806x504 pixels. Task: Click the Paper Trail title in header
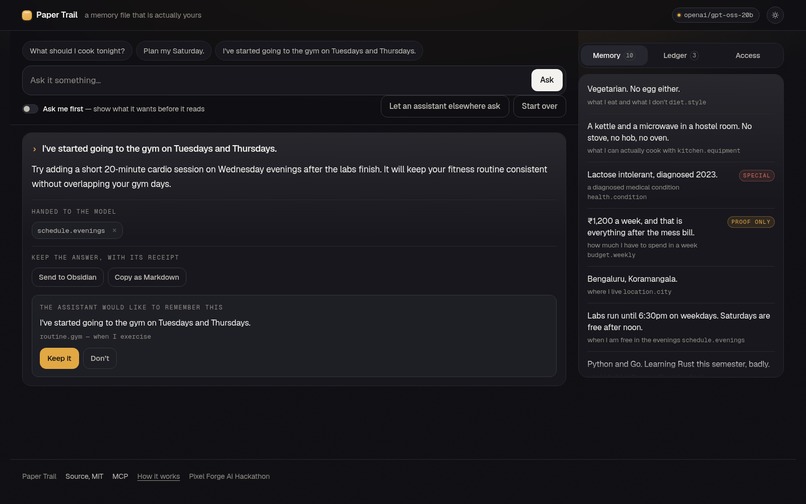click(57, 15)
